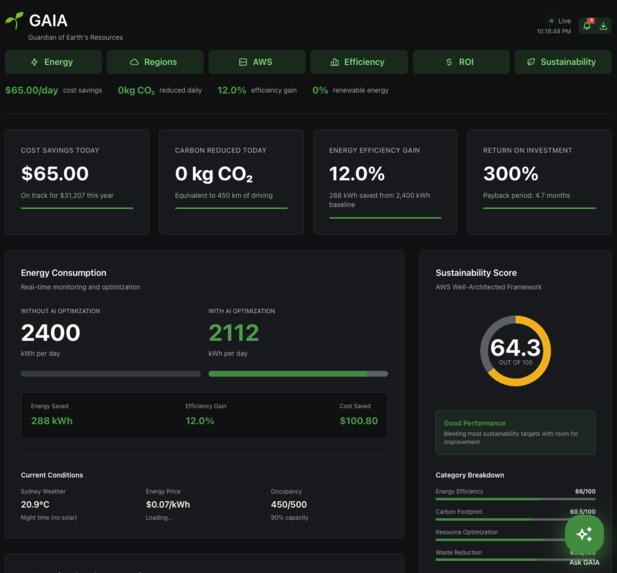This screenshot has width=617, height=573.
Task: Click 'Payback period: 4.7 months' text
Action: (526, 195)
